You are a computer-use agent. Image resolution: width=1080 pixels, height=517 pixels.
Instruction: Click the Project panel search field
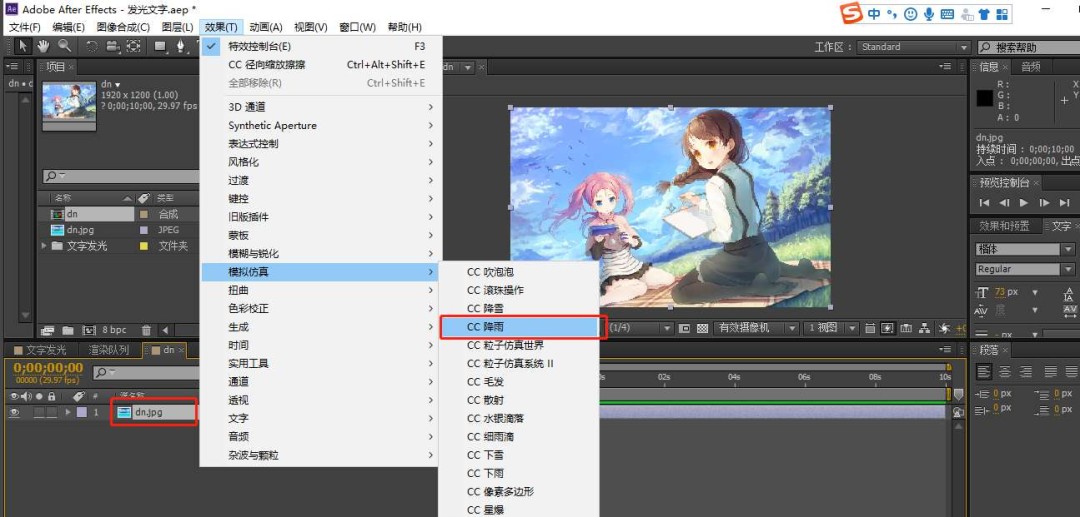click(121, 176)
